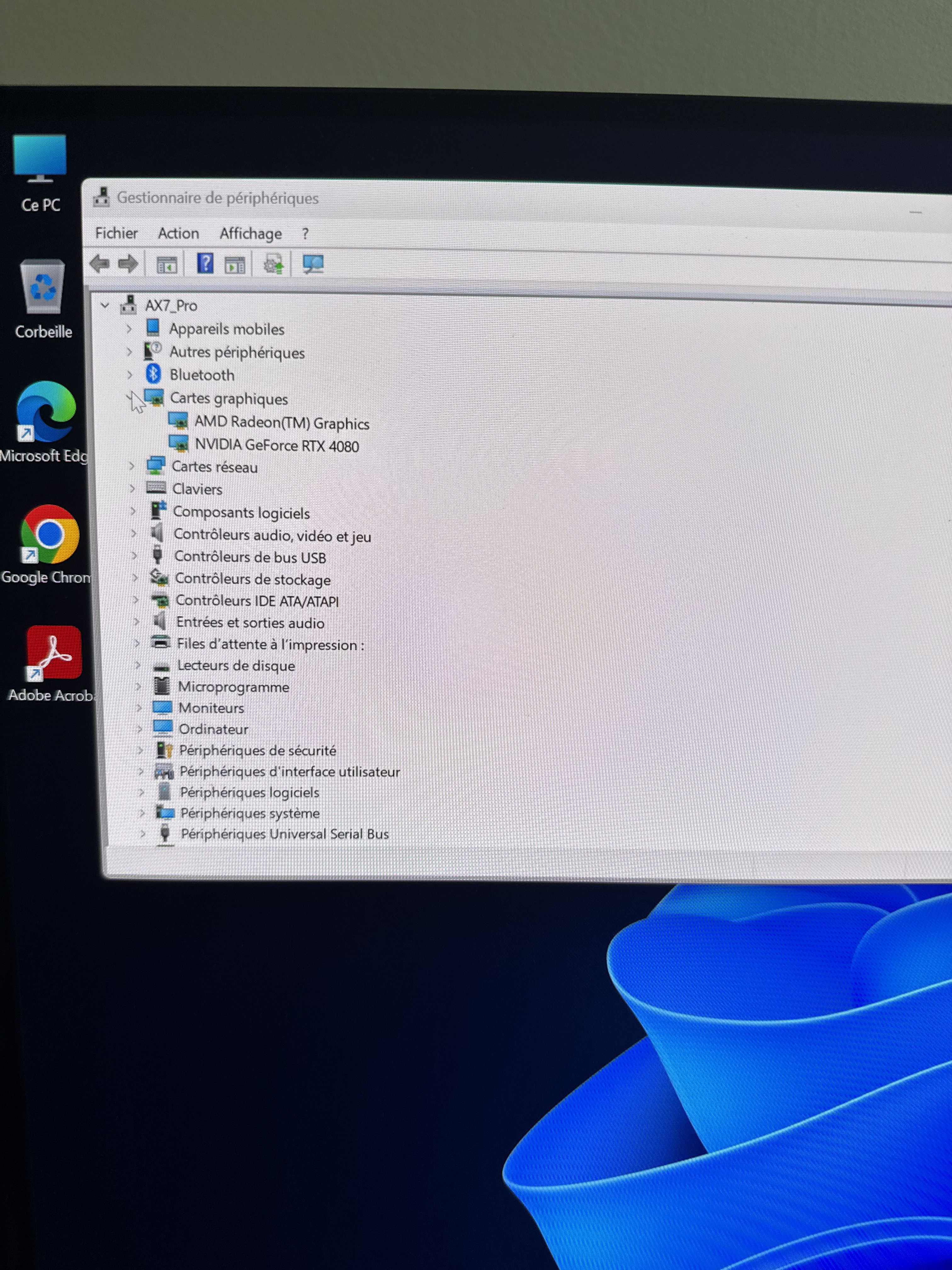
Task: Collapse the AX7_Pro root node
Action: [105, 306]
